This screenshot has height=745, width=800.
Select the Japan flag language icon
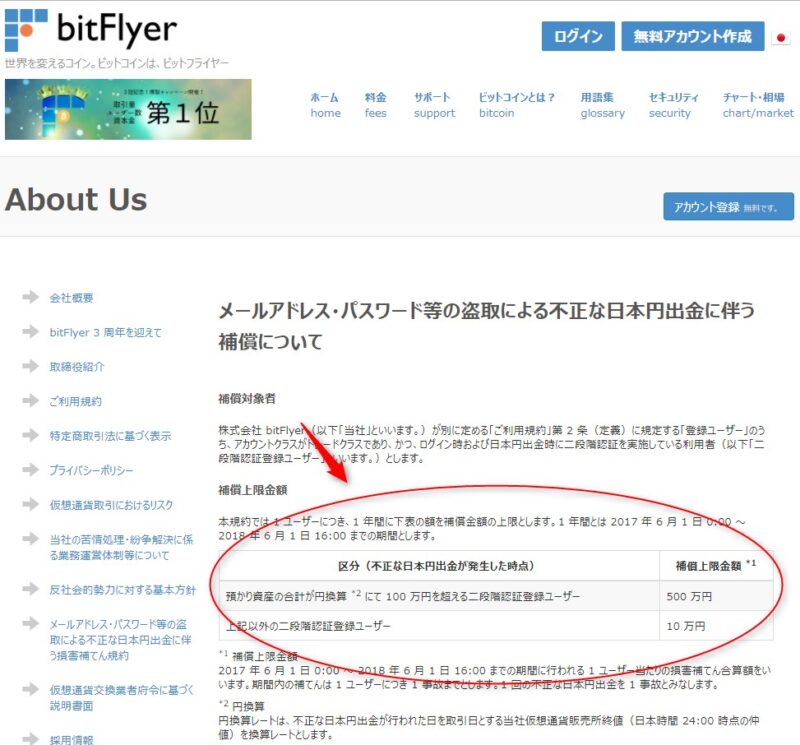pyautogui.click(x=780, y=37)
